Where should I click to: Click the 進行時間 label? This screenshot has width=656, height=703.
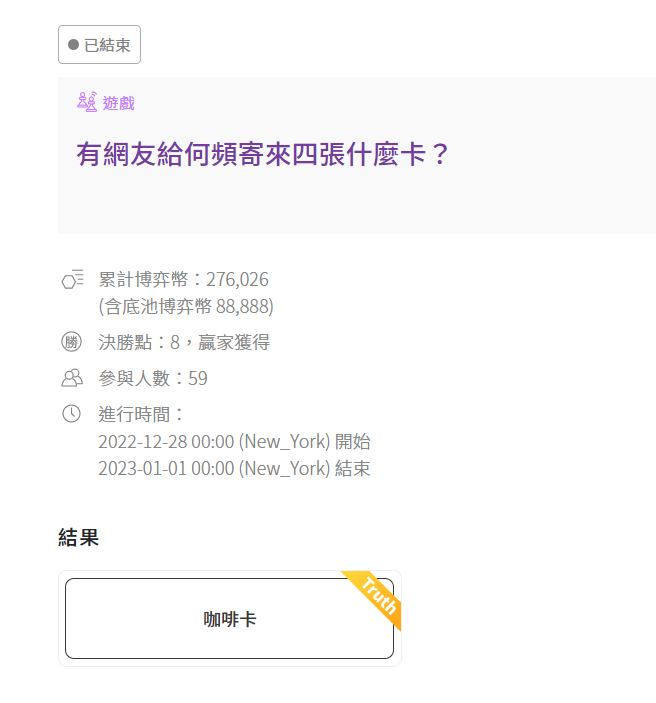tap(141, 414)
